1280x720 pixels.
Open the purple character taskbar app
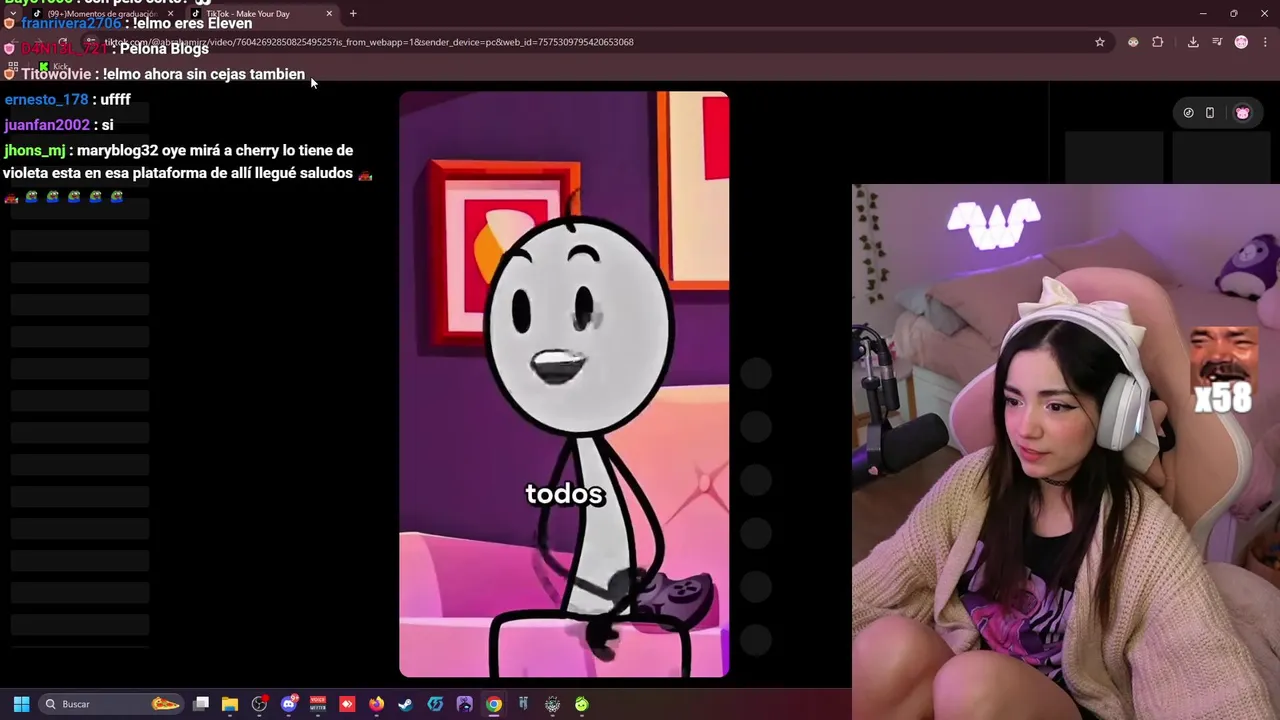tap(464, 704)
